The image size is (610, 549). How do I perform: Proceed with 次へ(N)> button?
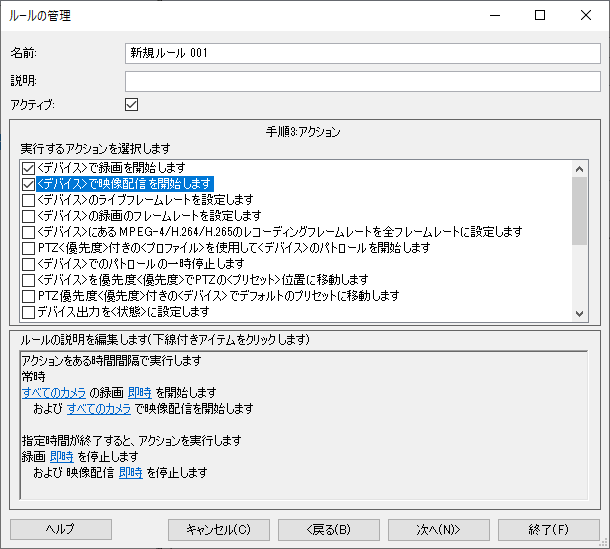438,530
